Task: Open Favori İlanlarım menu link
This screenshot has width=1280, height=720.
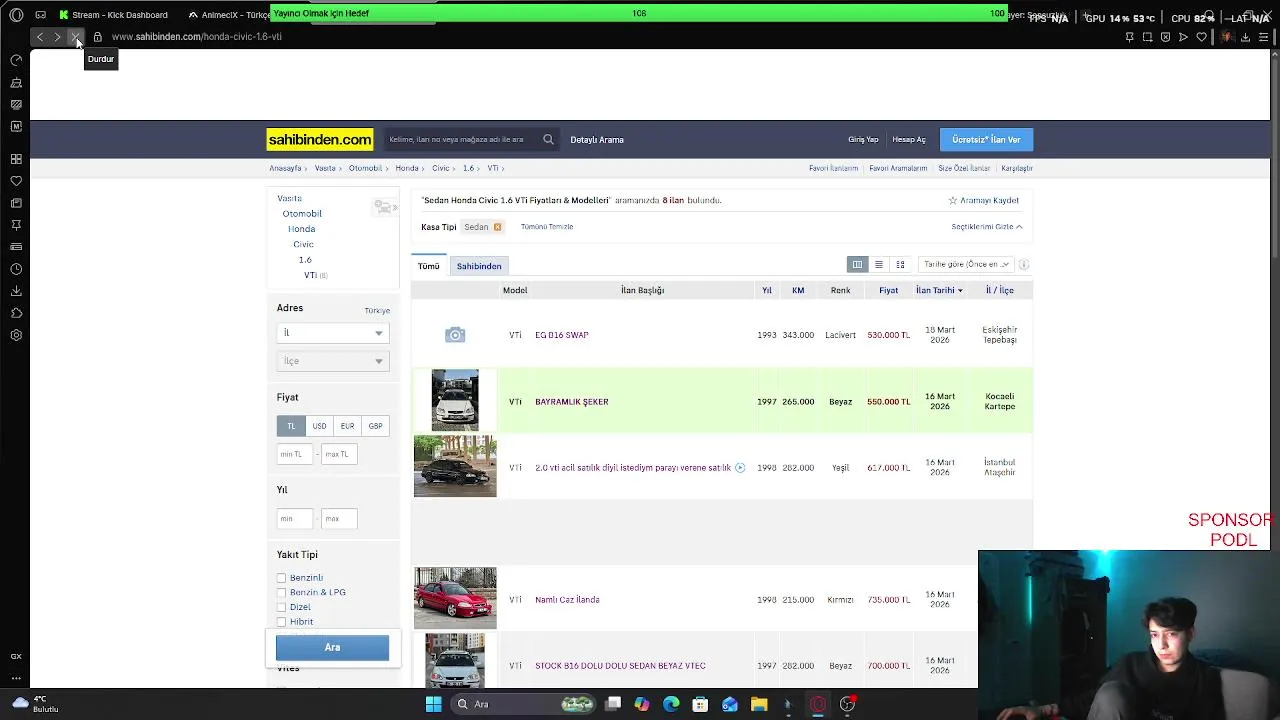Action: click(x=833, y=168)
